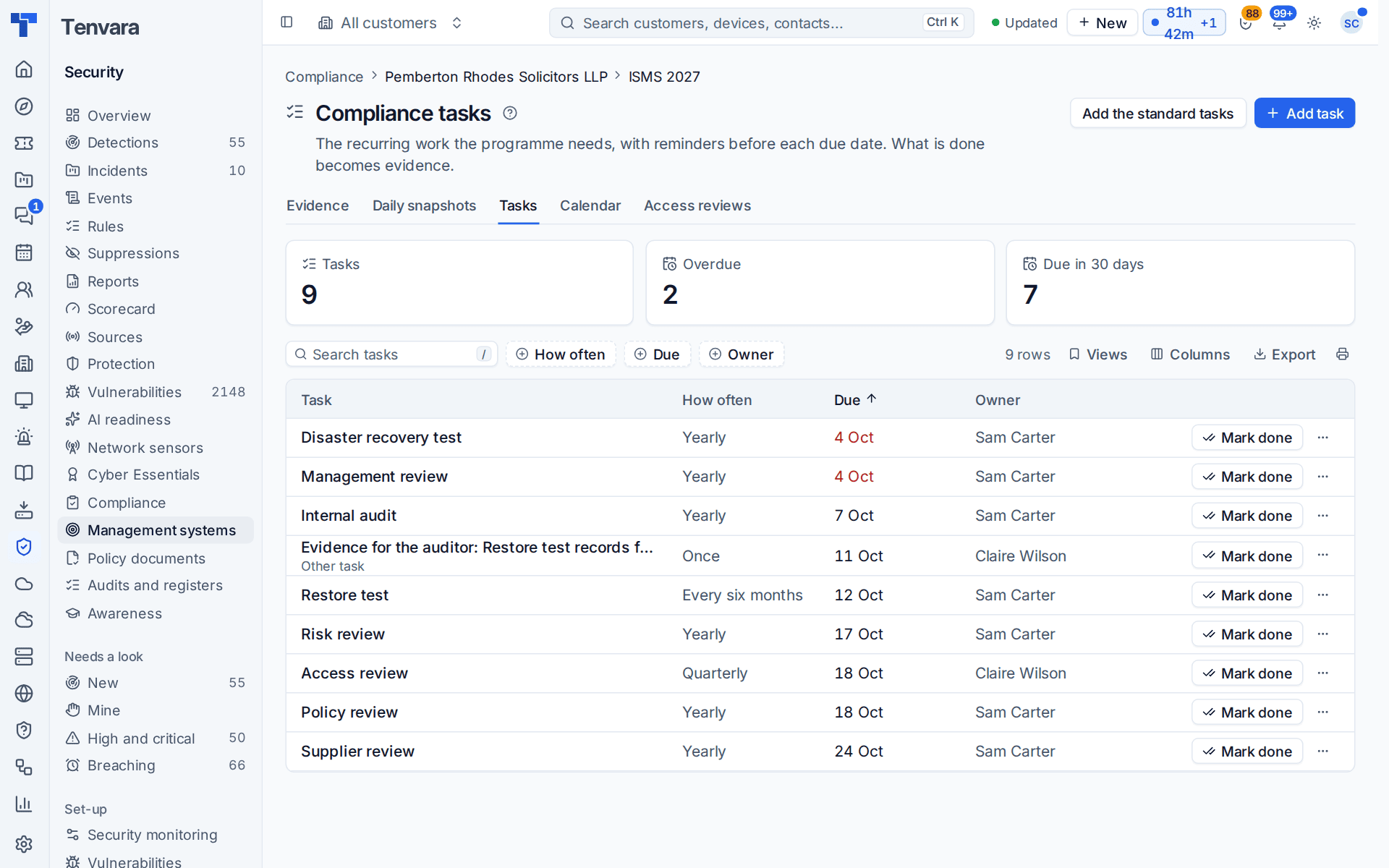
Task: Click the help question mark beside Compliance tasks
Action: pos(510,113)
